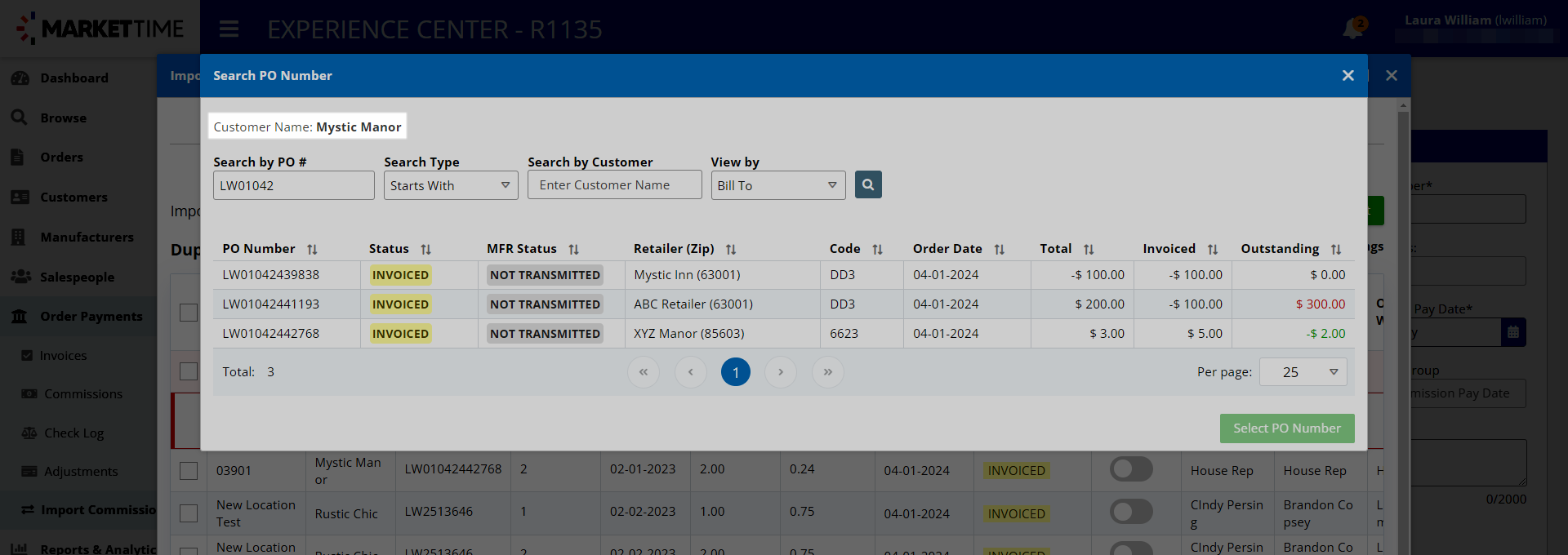Image resolution: width=1568 pixels, height=555 pixels.
Task: Click the Pay Date calendar icon
Action: point(1513,332)
